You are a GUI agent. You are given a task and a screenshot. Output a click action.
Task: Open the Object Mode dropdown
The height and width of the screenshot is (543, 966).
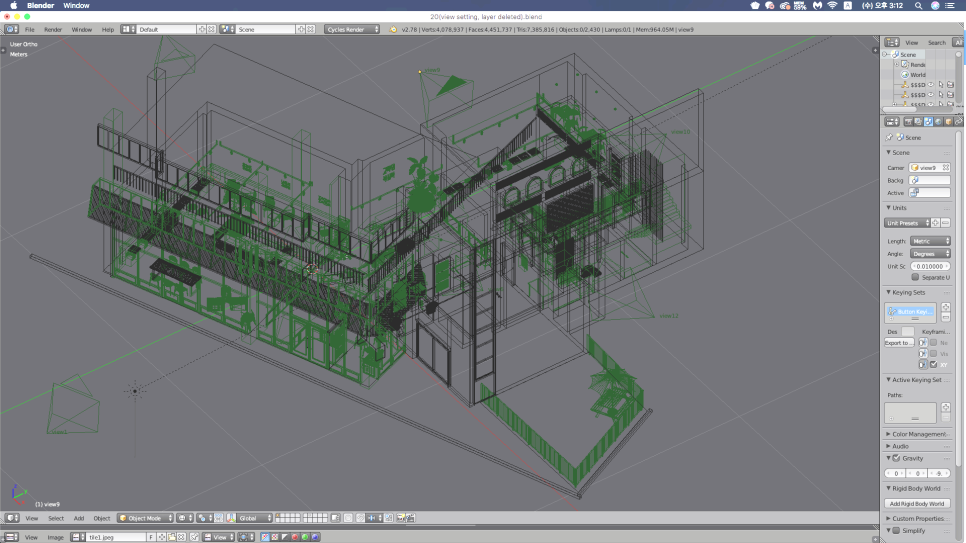(144, 518)
